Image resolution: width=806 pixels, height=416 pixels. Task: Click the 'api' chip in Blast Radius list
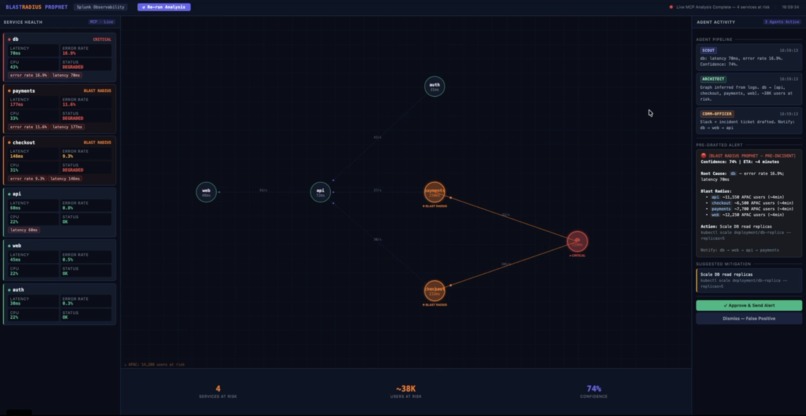715,197
